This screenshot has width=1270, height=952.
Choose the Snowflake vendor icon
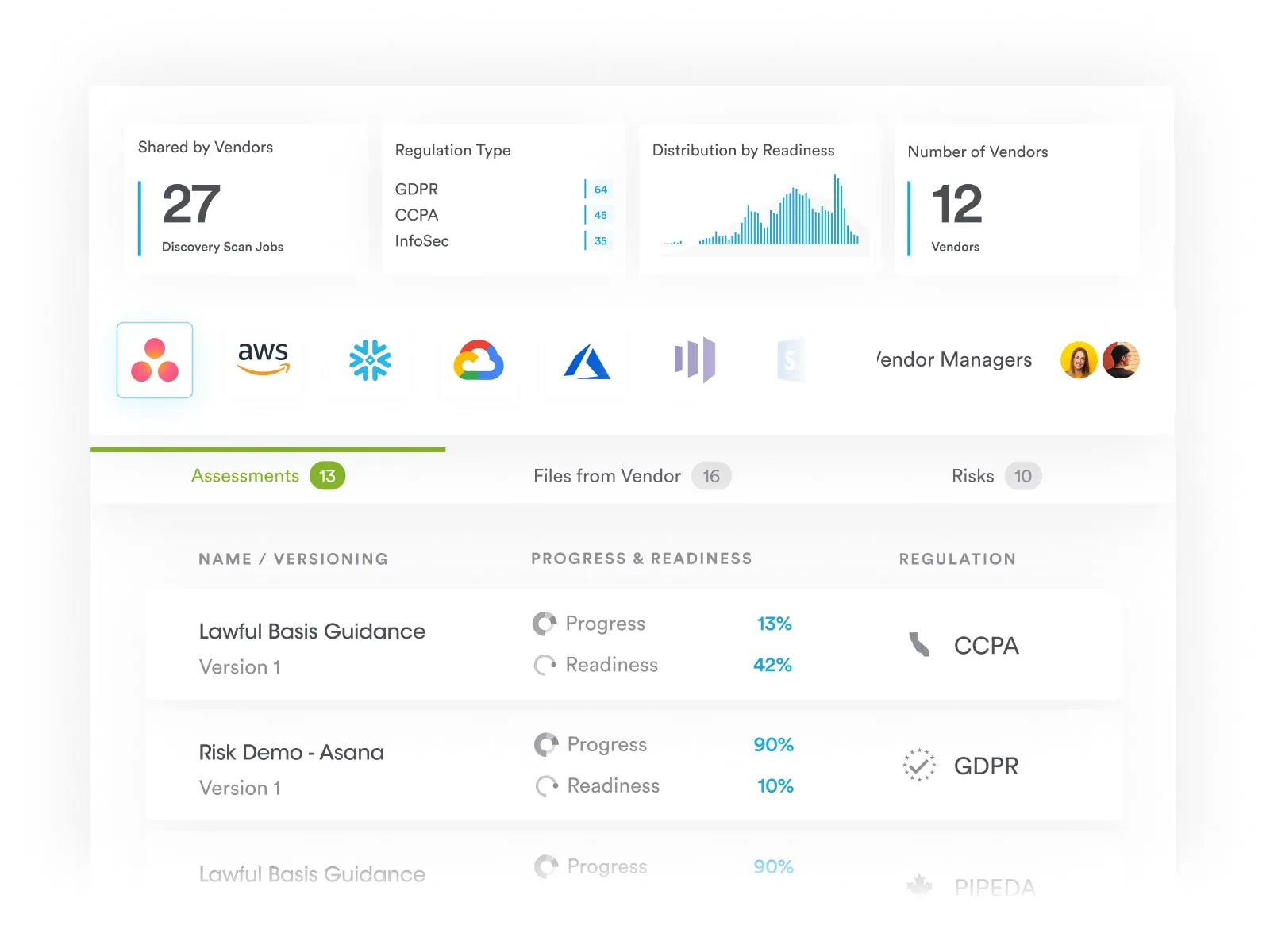(370, 360)
